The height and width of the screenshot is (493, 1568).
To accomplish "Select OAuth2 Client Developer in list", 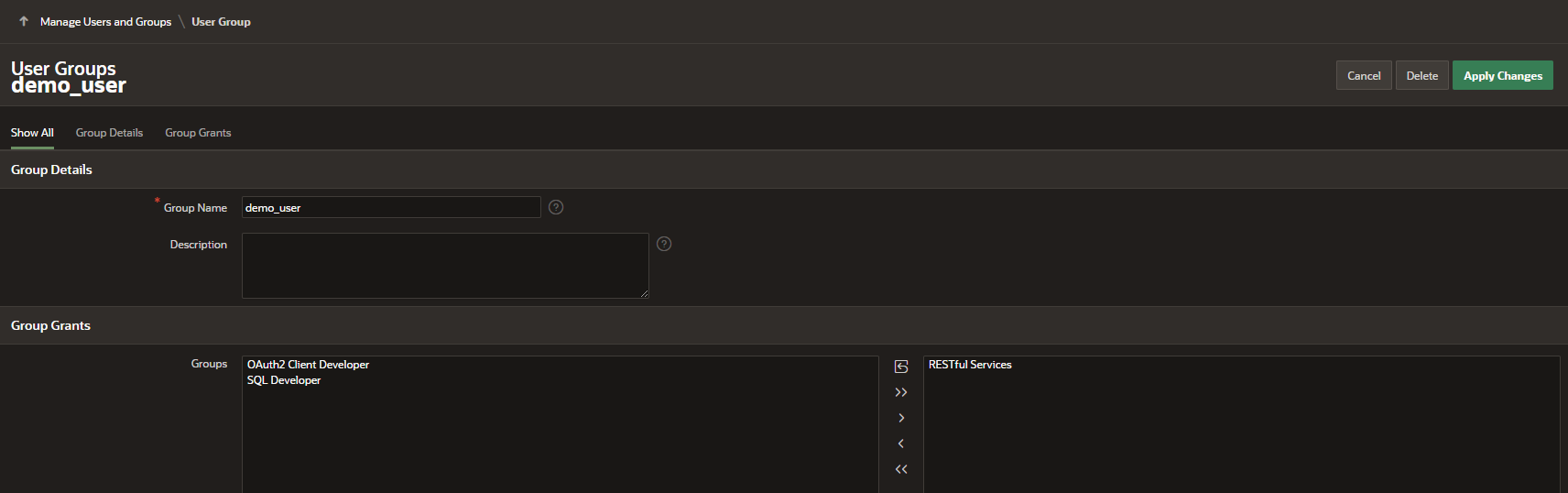I will (x=308, y=365).
